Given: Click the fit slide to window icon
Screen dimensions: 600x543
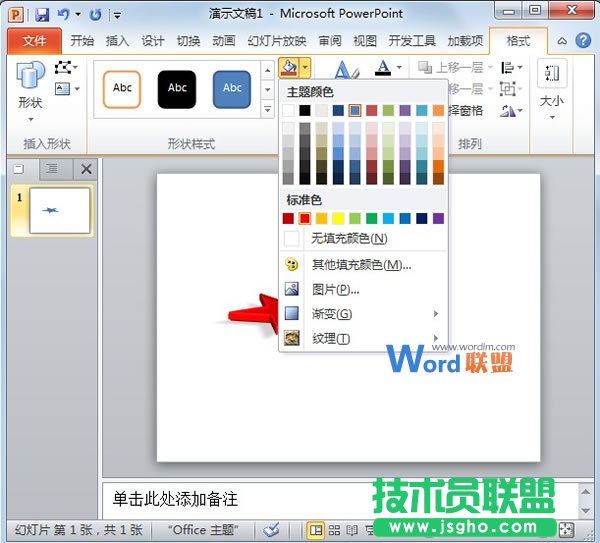Looking at the screenshot, I should [x=566, y=530].
